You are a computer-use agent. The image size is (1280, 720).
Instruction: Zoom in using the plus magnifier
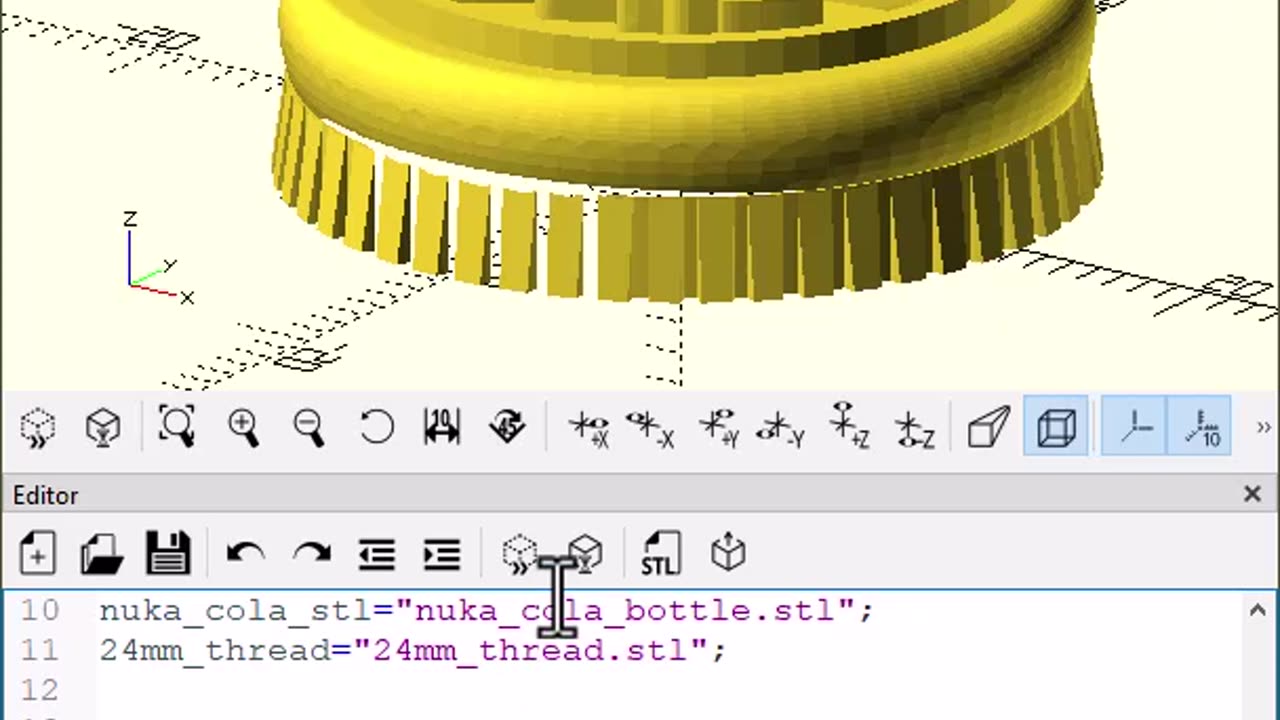tap(244, 428)
